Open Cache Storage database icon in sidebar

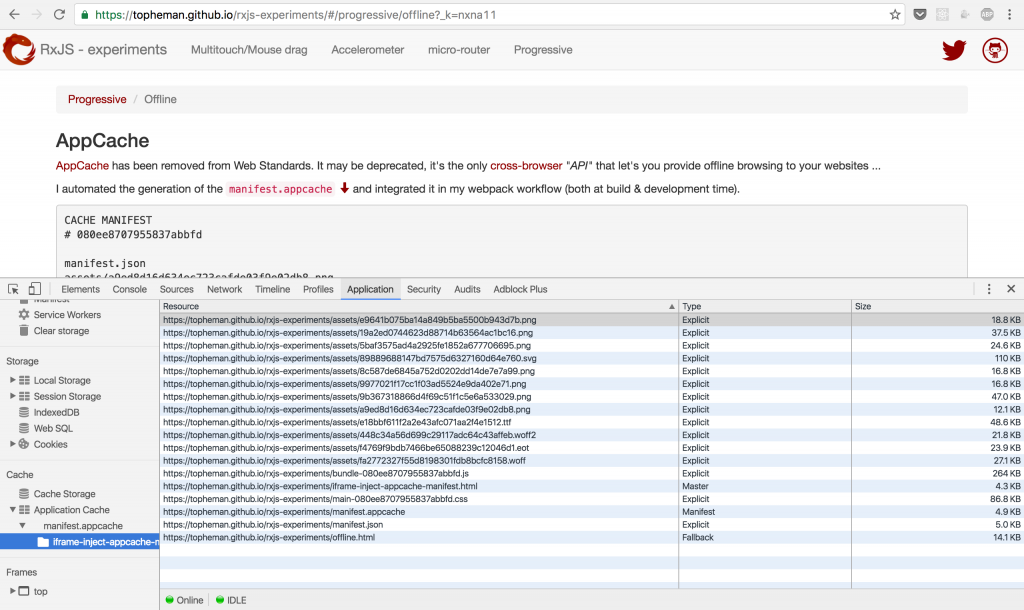point(22,493)
